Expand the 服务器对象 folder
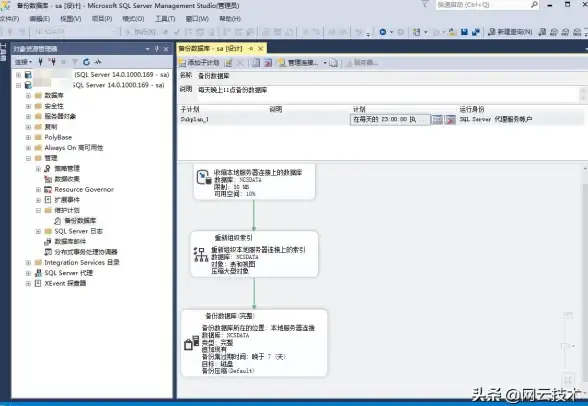This screenshot has height=406, width=588. 28,117
